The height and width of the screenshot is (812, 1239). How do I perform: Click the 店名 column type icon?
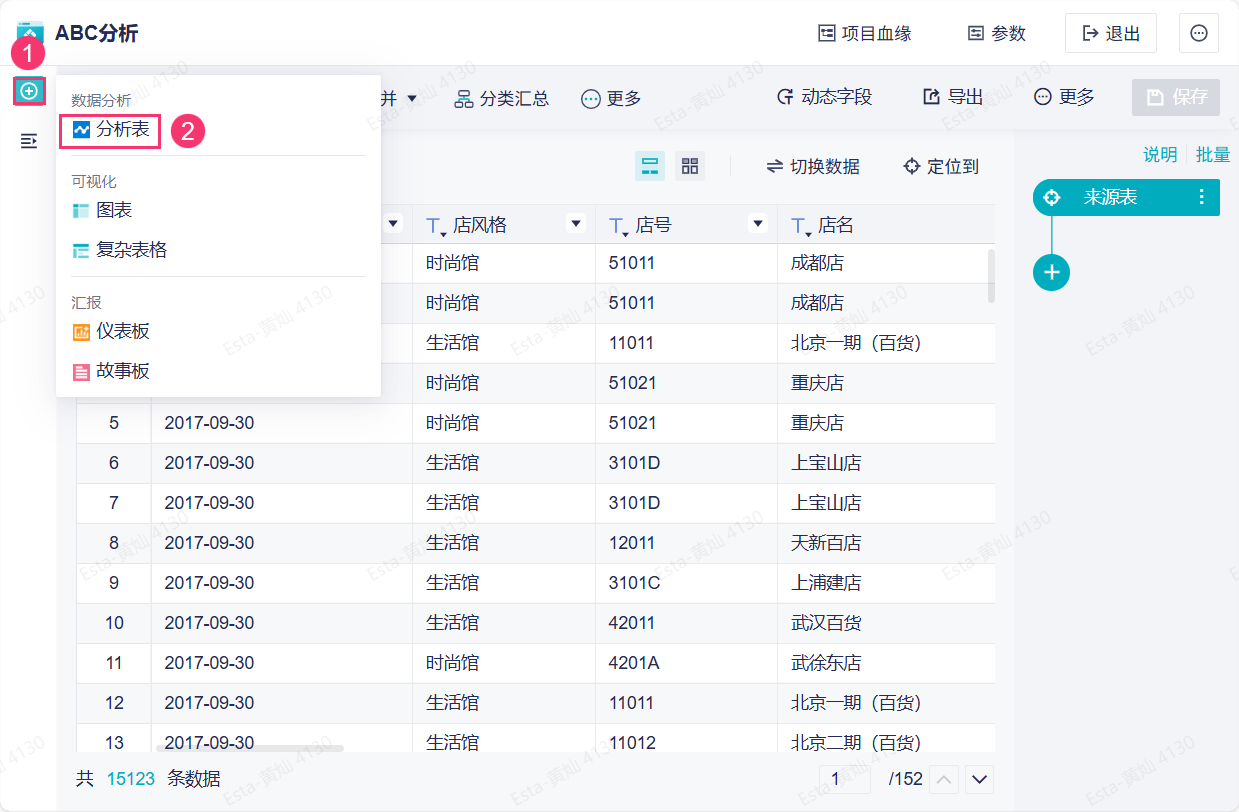[802, 227]
